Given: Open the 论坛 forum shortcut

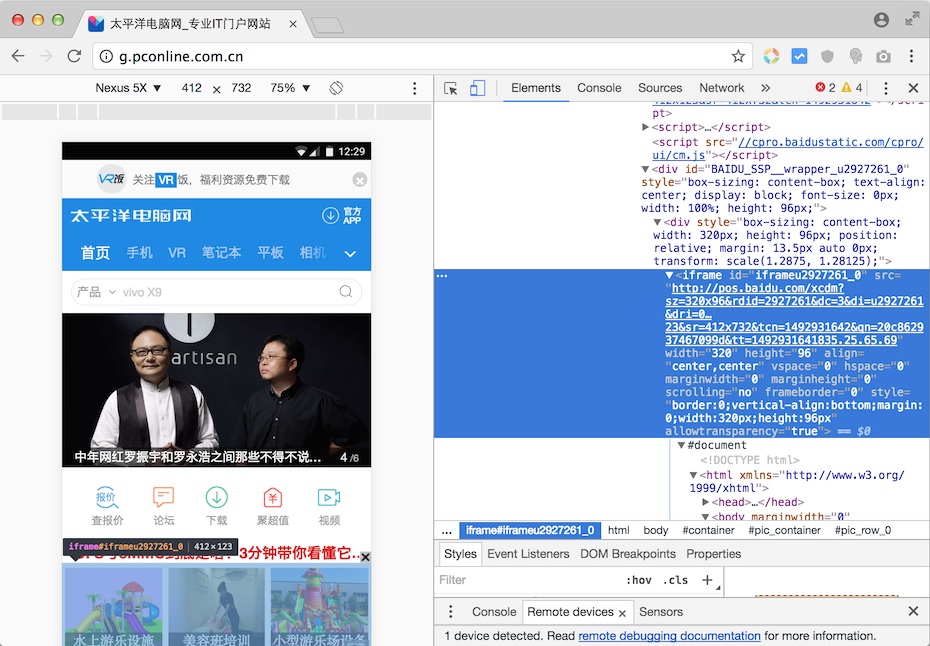Looking at the screenshot, I should coord(164,506).
